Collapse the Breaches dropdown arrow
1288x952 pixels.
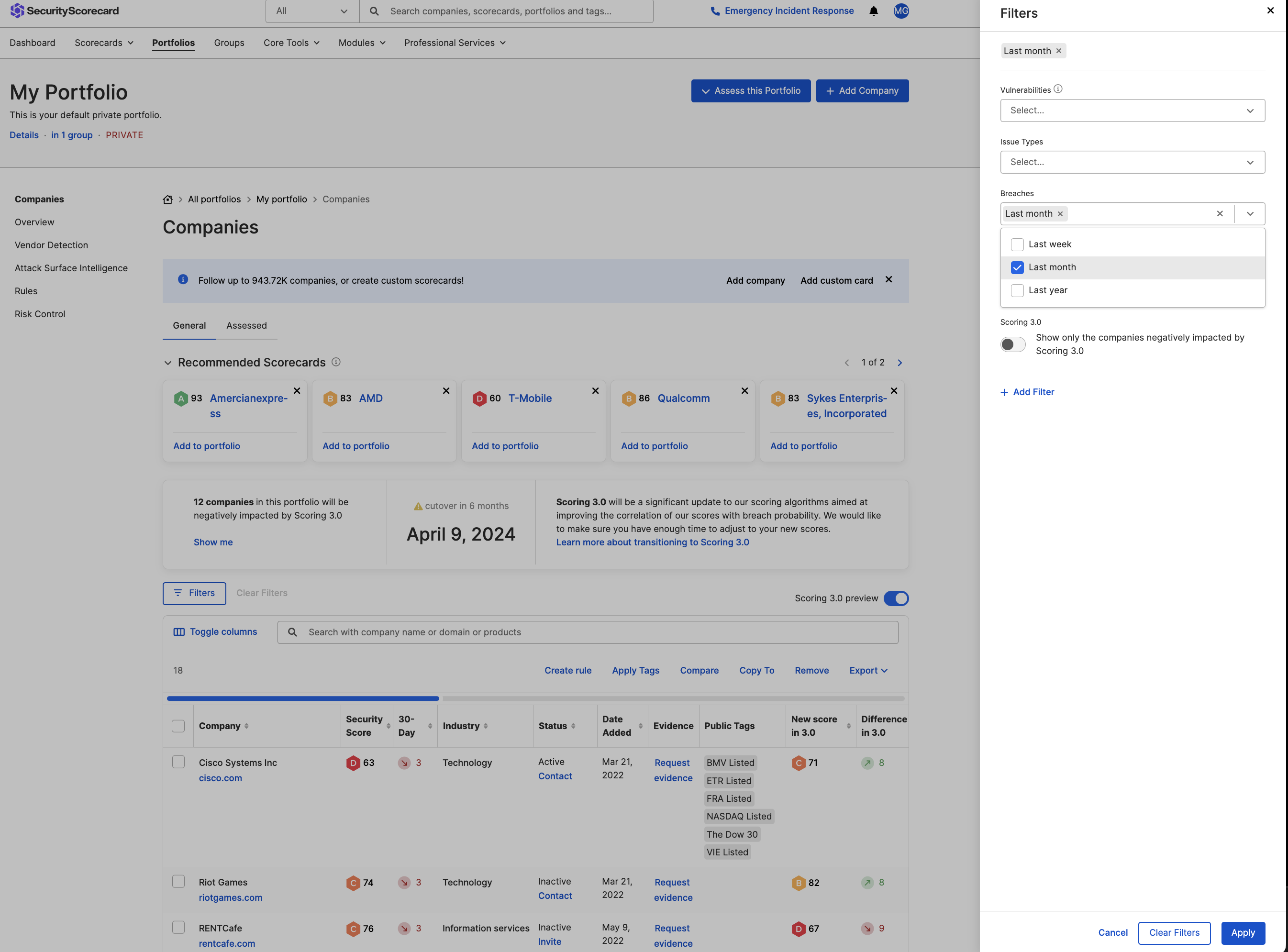[1250, 214]
